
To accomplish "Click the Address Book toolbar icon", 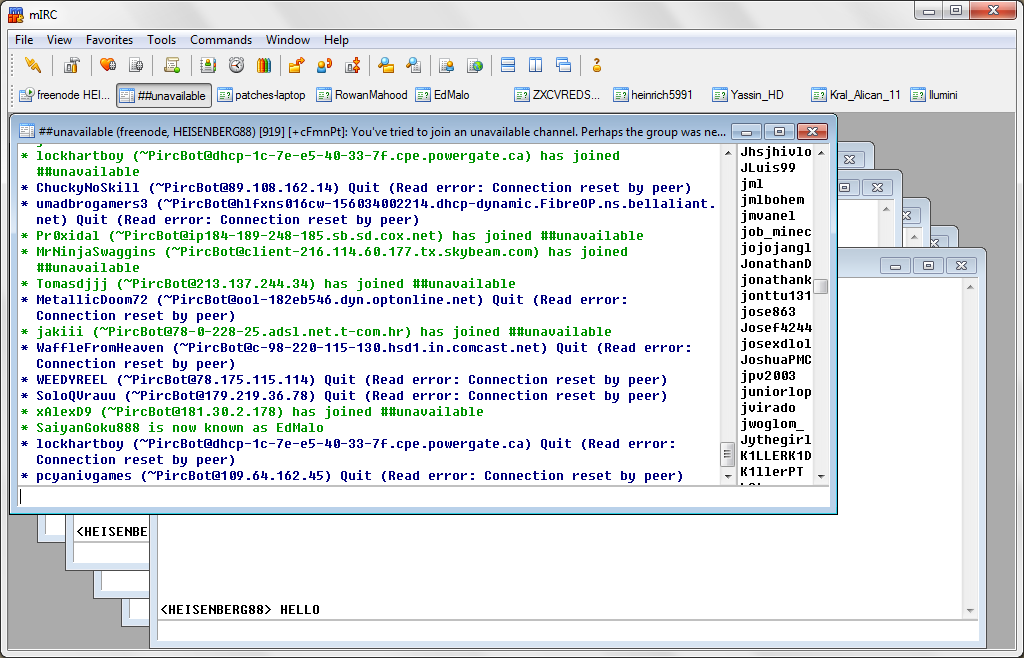I will click(x=208, y=66).
